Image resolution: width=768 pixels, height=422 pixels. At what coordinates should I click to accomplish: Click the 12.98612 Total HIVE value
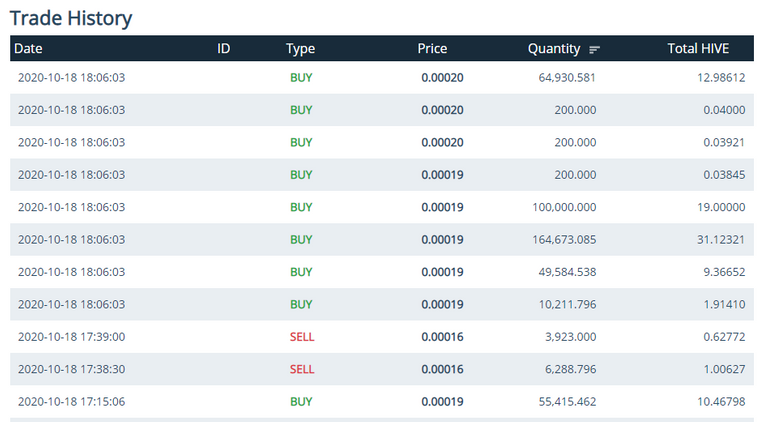721,77
